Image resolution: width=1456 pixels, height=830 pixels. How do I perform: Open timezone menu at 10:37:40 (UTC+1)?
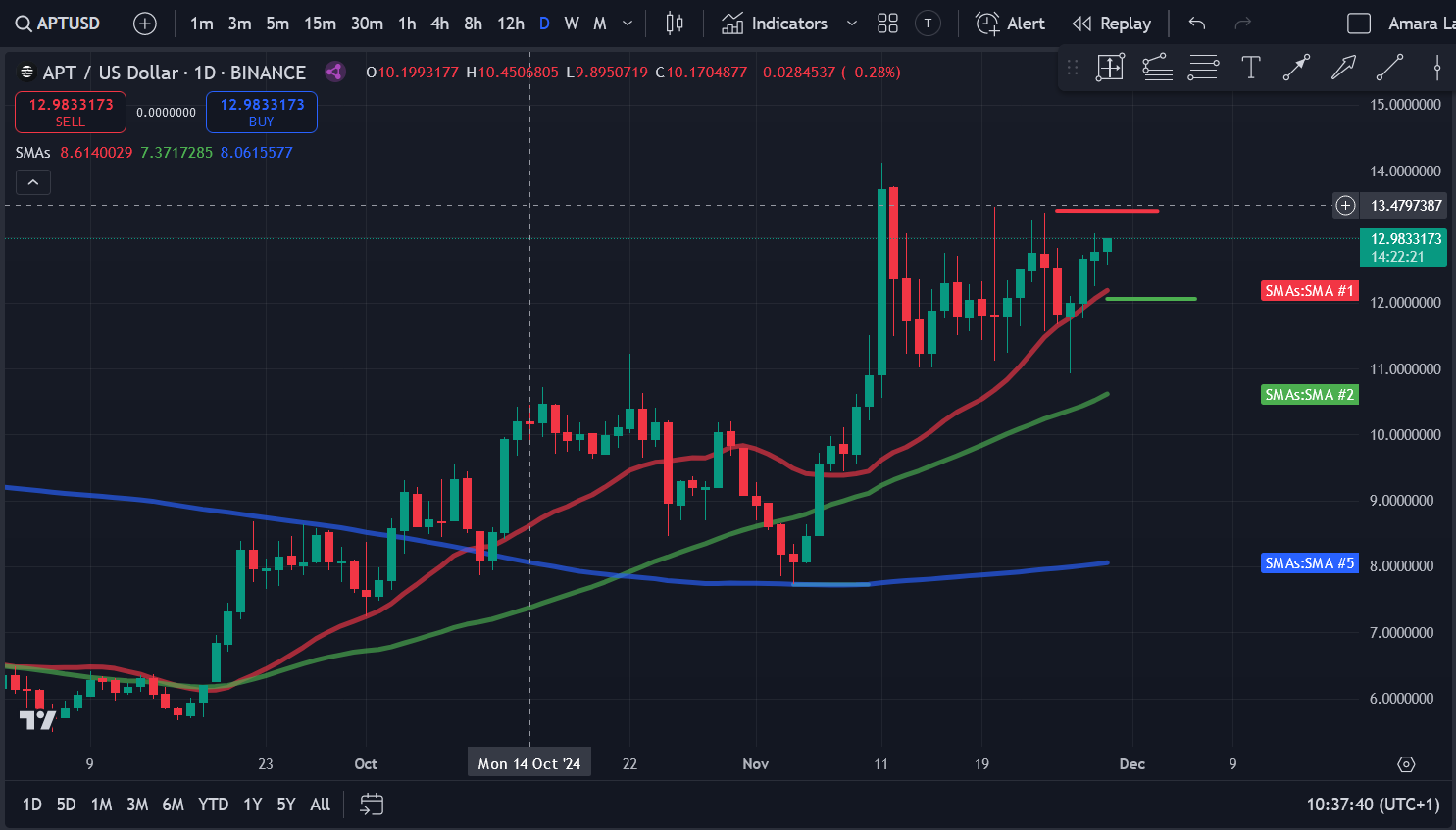[1373, 805]
